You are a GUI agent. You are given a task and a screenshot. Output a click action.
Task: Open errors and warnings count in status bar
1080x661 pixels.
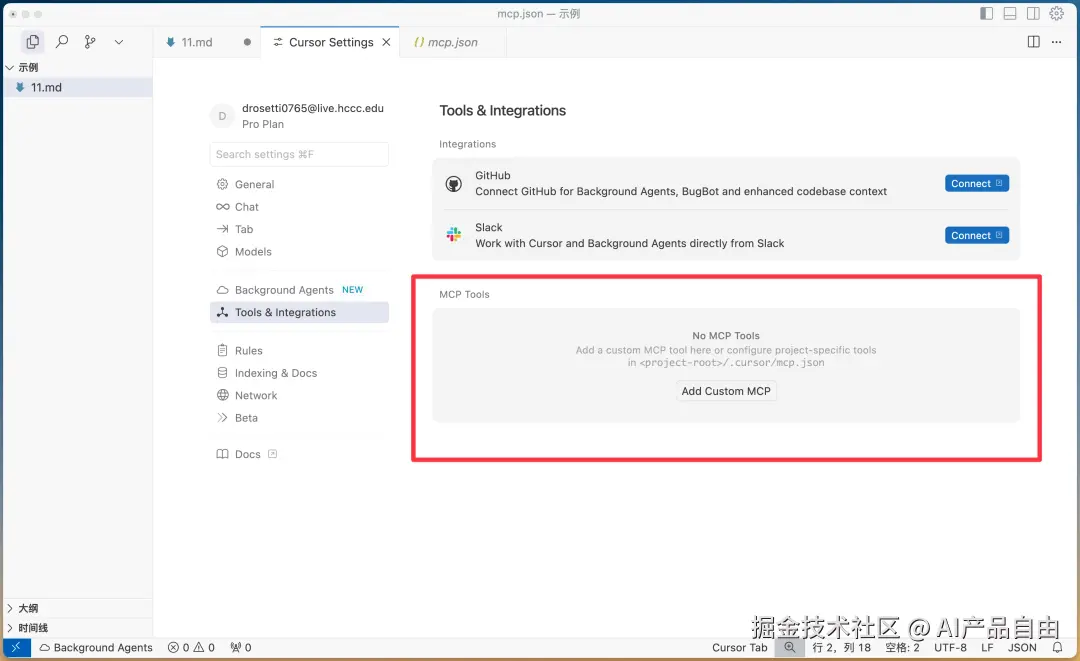point(191,647)
